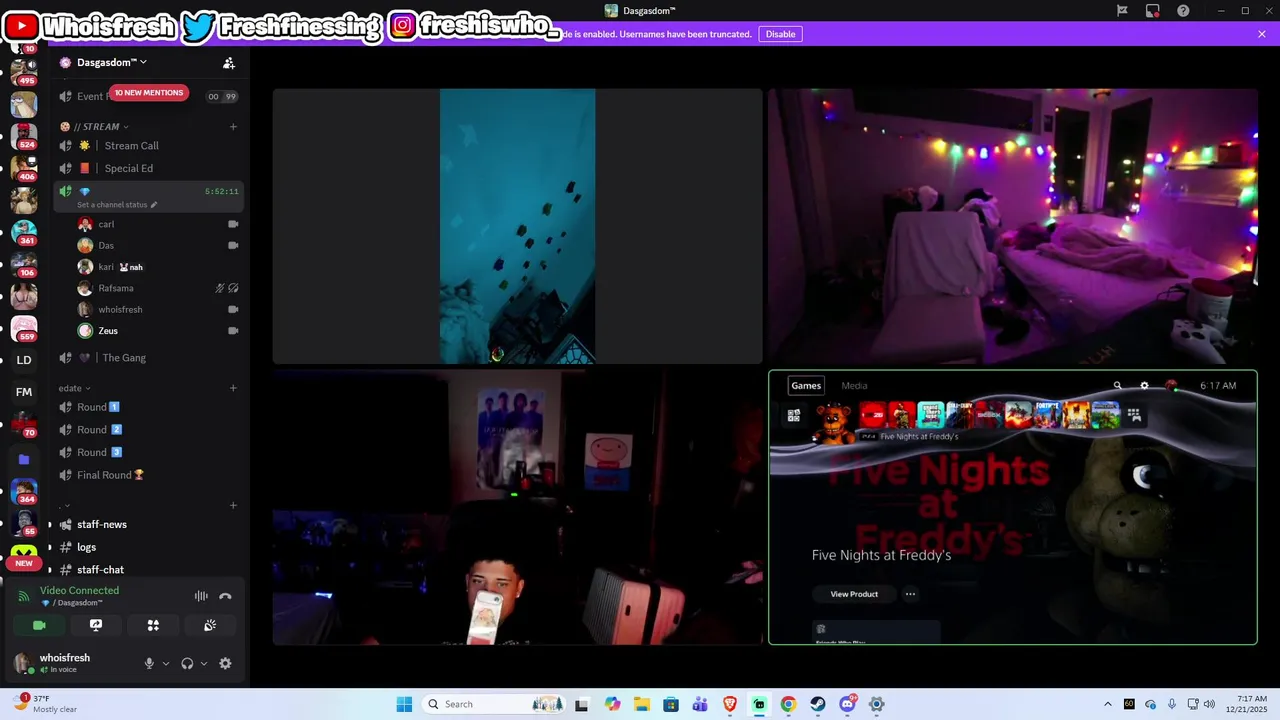Jump to the 10 New Mentions pill
The image size is (1280, 720).
click(x=148, y=93)
